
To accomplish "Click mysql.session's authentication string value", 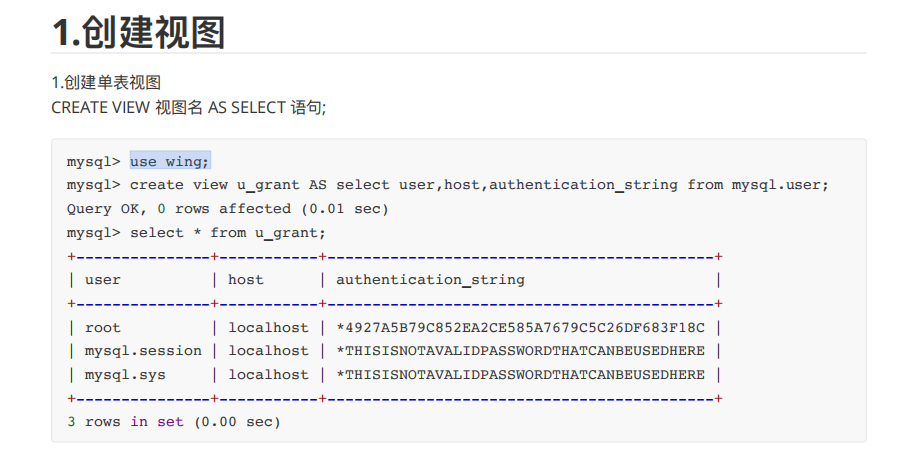I will tap(520, 351).
